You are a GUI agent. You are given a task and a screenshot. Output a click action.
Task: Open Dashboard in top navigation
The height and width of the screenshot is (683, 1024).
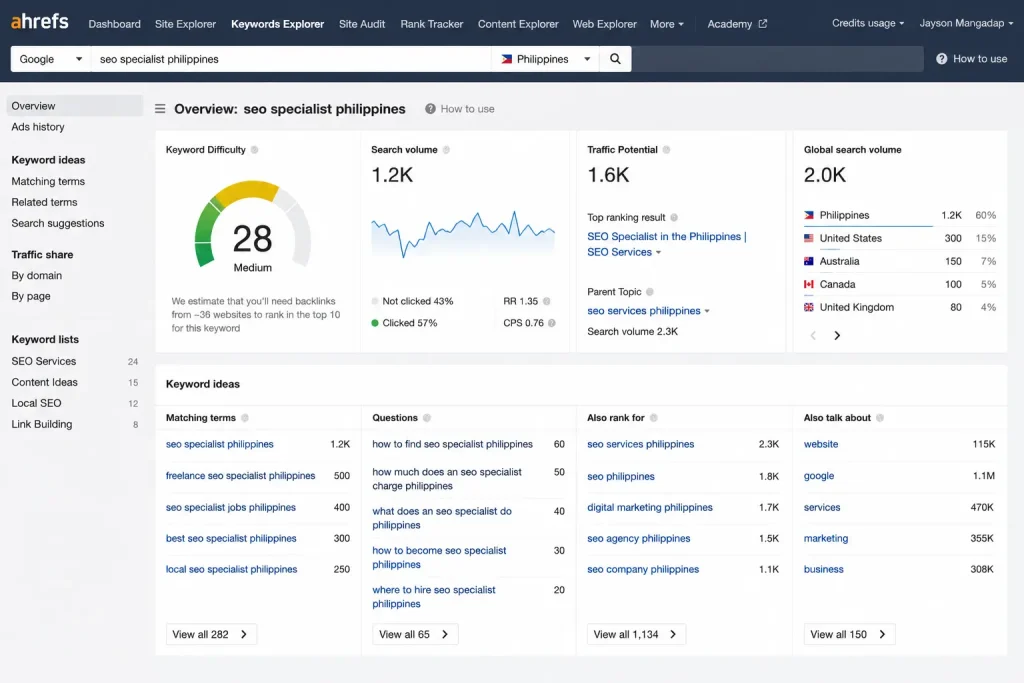coord(114,24)
